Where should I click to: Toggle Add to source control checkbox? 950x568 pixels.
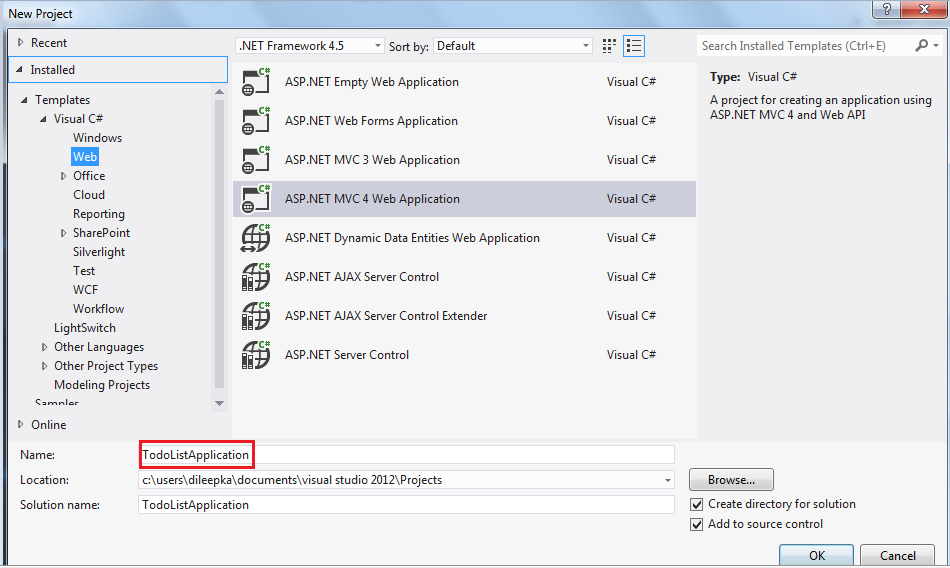click(x=697, y=524)
